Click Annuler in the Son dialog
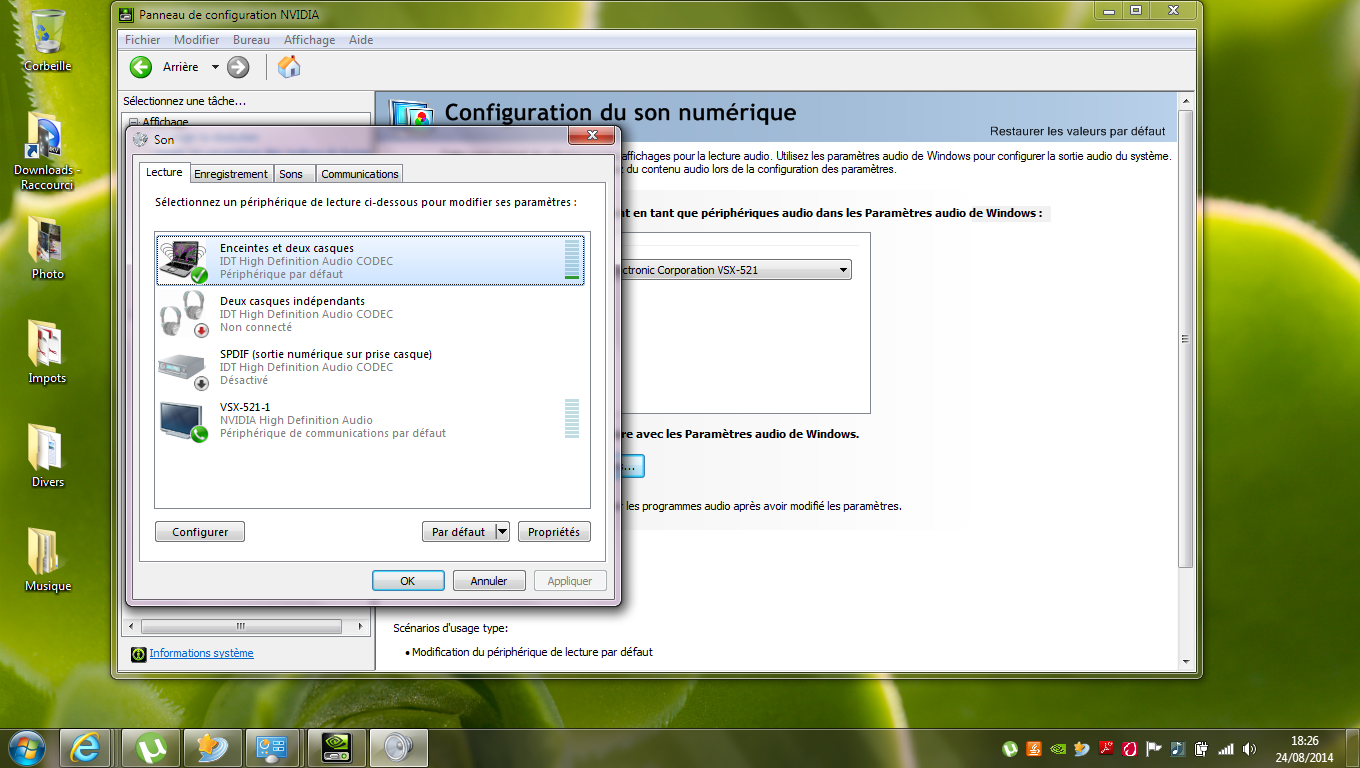 (489, 581)
